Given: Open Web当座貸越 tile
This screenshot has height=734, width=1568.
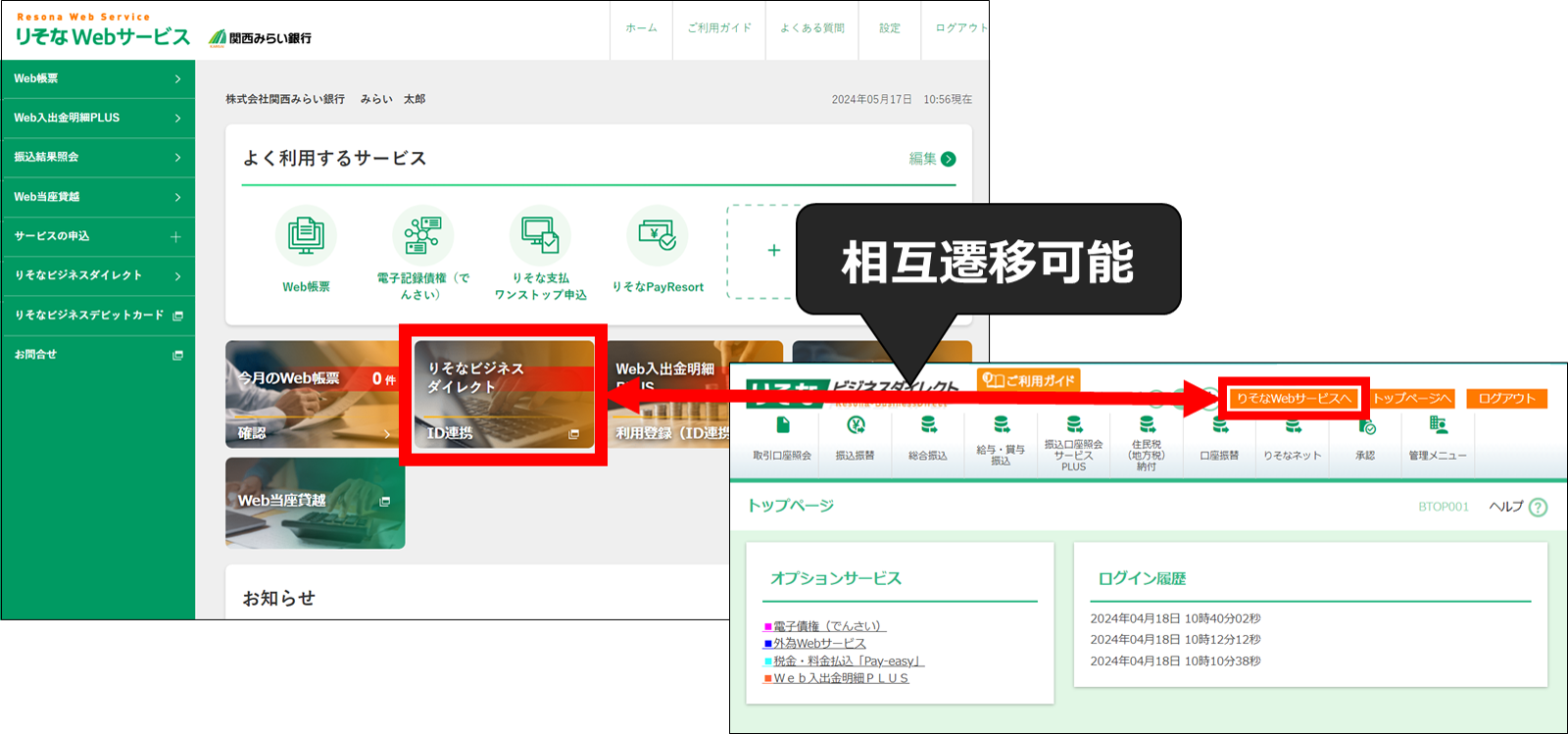Looking at the screenshot, I should click(315, 503).
